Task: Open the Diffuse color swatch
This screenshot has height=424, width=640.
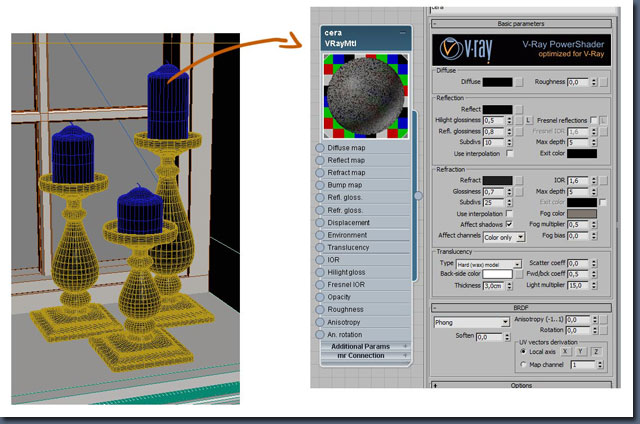Action: pyautogui.click(x=498, y=82)
